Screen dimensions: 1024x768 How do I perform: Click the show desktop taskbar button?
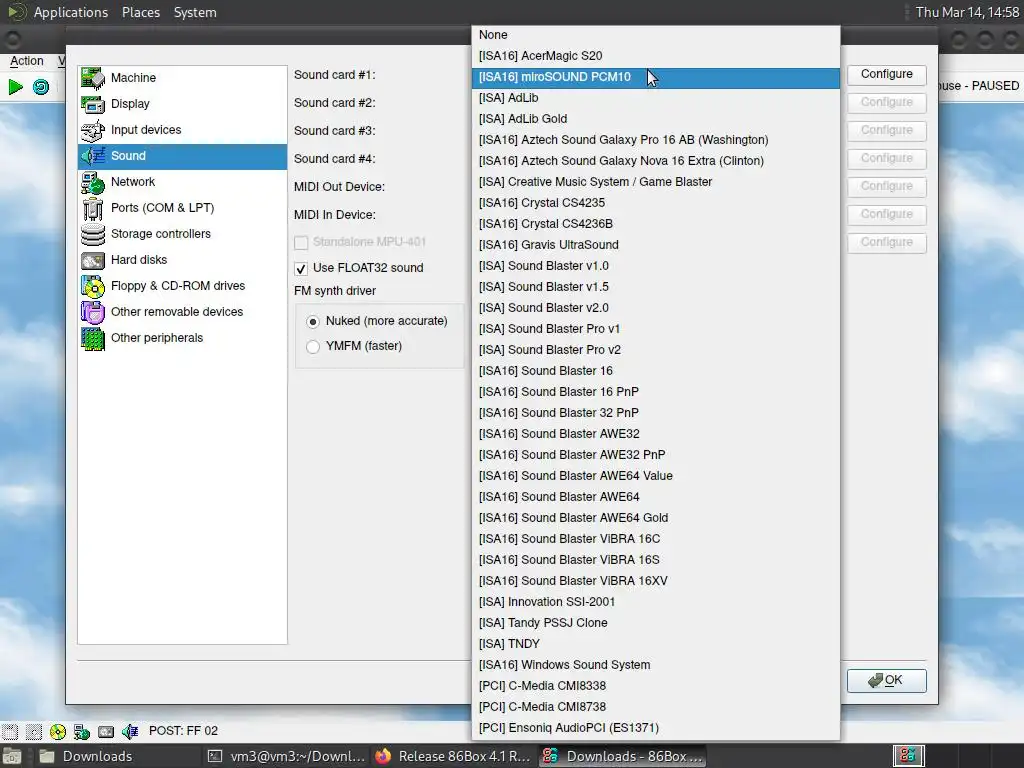[x=12, y=756]
